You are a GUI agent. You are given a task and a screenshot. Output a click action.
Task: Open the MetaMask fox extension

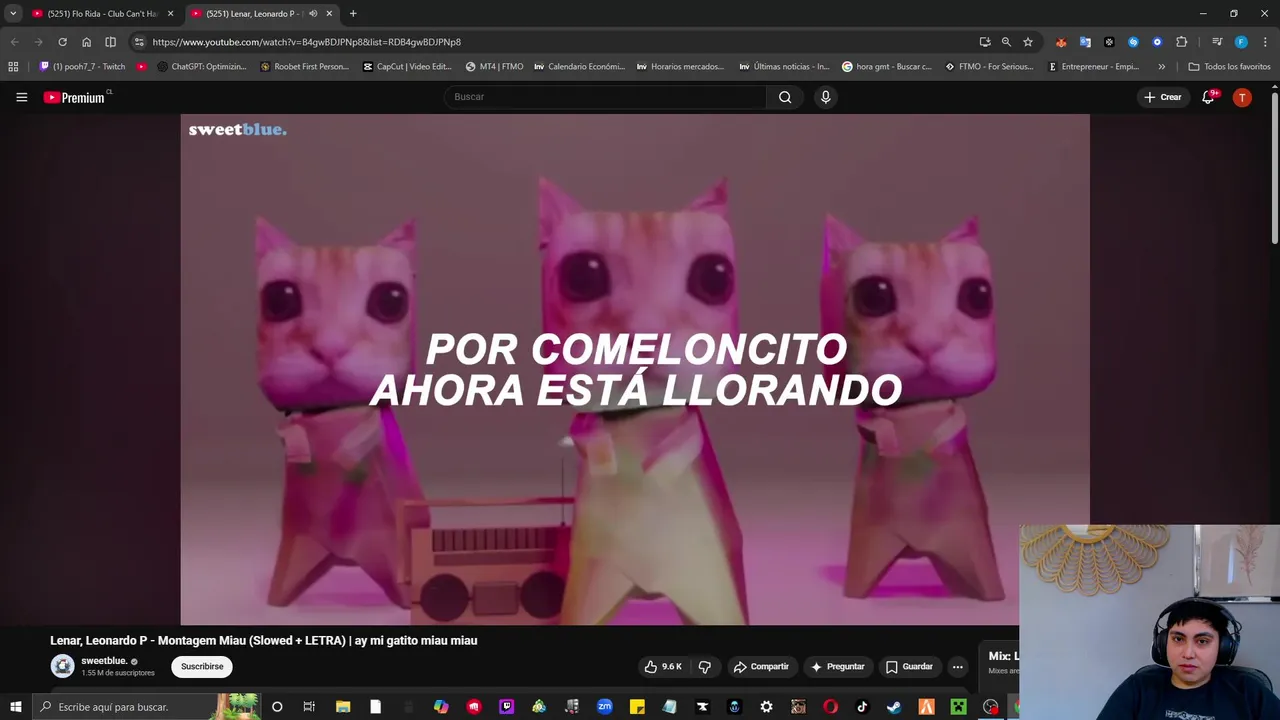click(x=1061, y=42)
